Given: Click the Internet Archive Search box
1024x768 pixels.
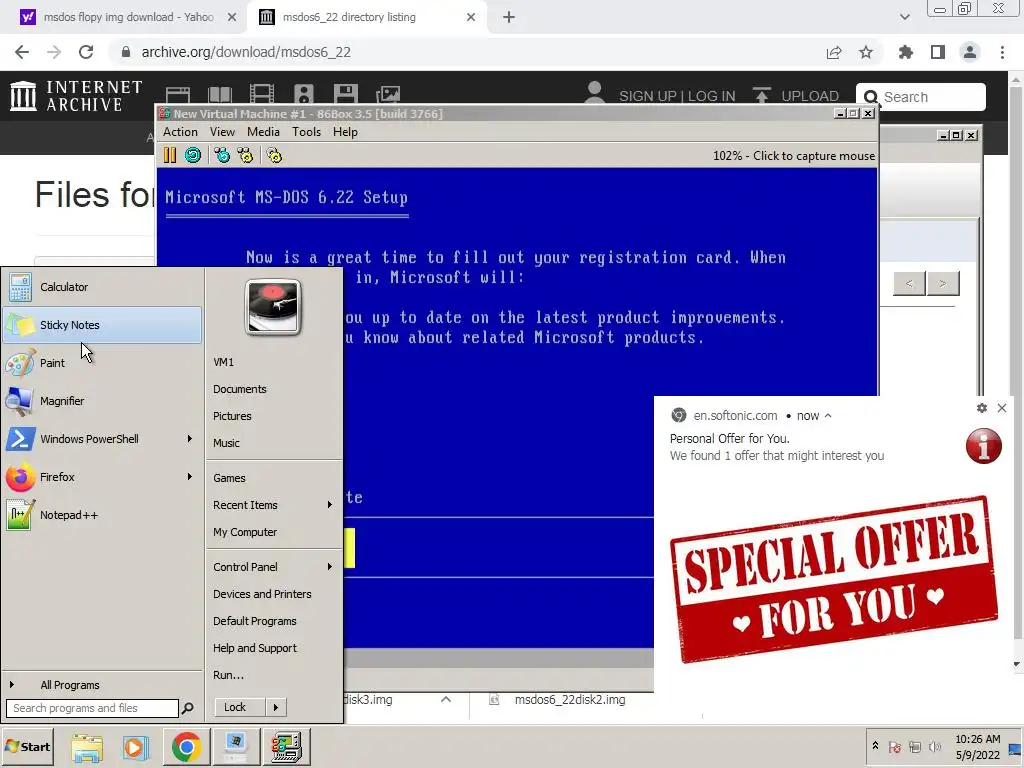Looking at the screenshot, I should coord(921,97).
